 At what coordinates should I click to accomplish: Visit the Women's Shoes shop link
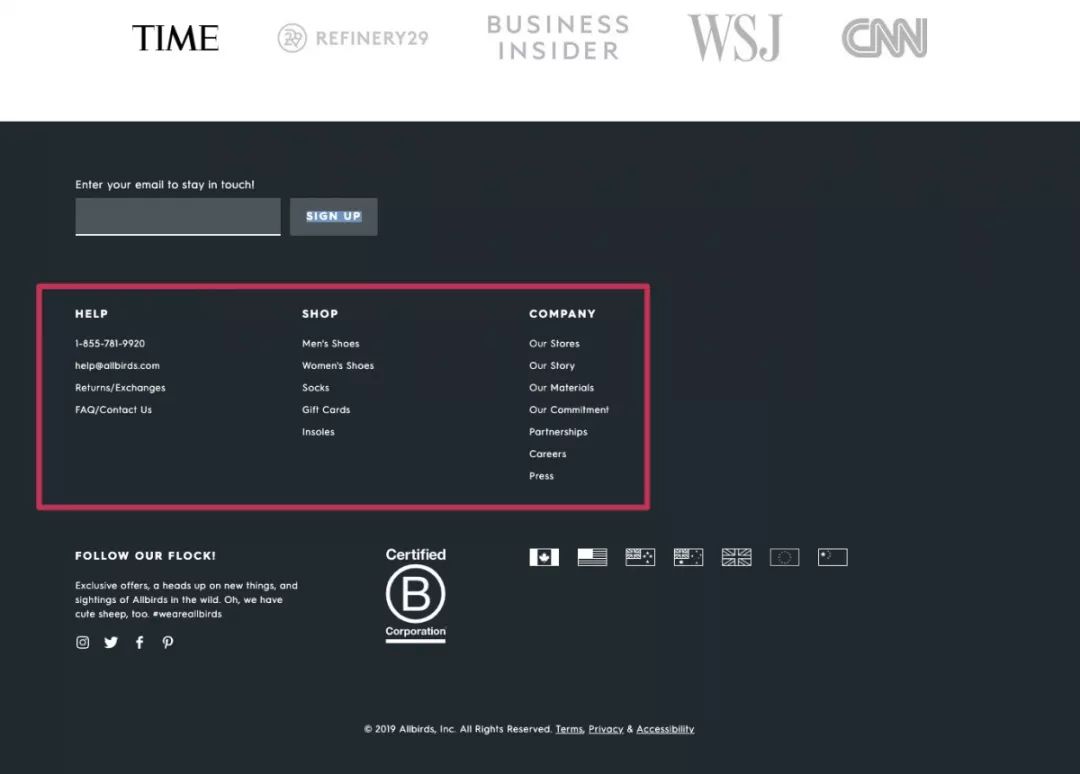pyautogui.click(x=338, y=365)
